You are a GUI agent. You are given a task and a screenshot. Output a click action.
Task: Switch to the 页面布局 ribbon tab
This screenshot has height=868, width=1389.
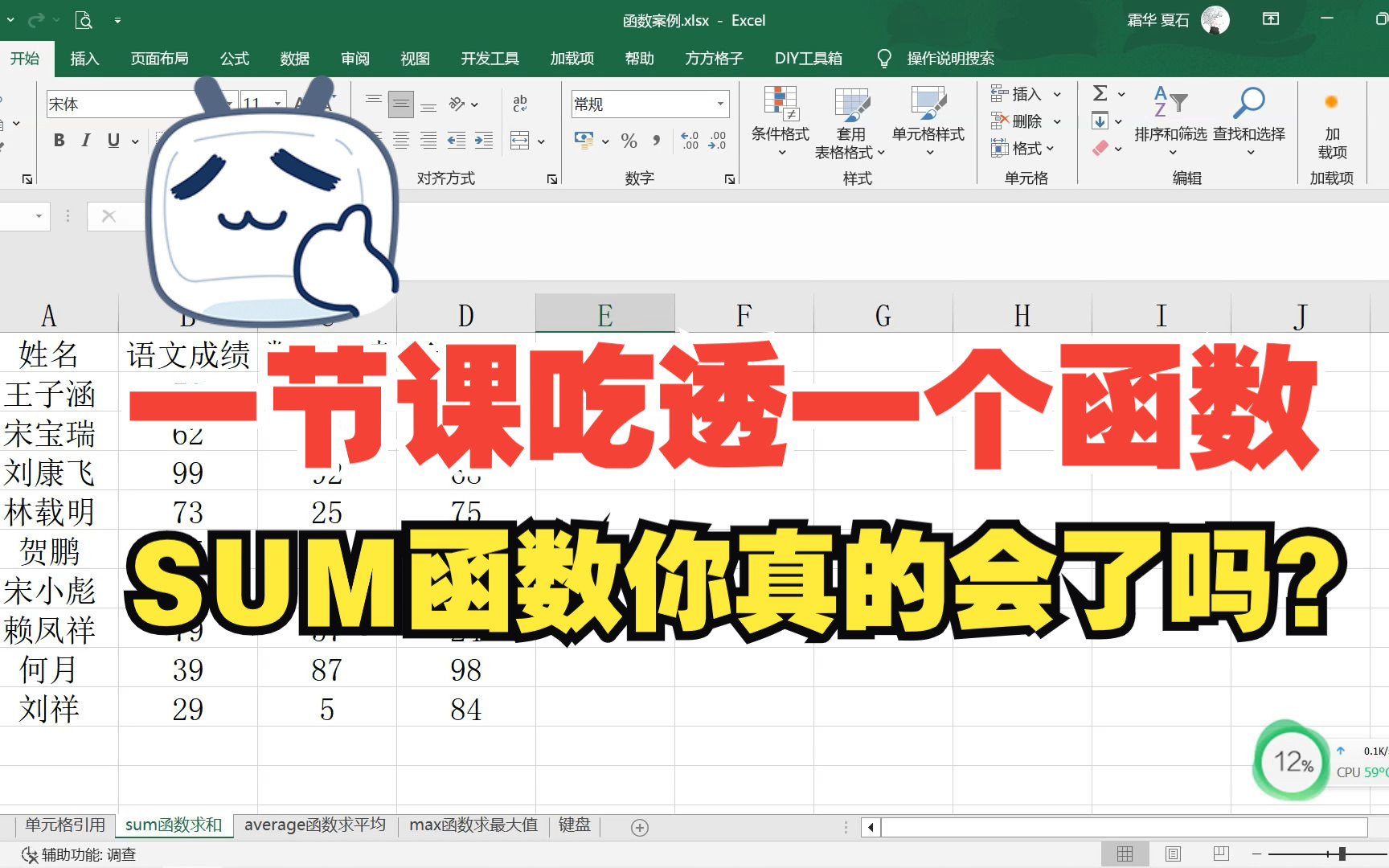[x=159, y=59]
